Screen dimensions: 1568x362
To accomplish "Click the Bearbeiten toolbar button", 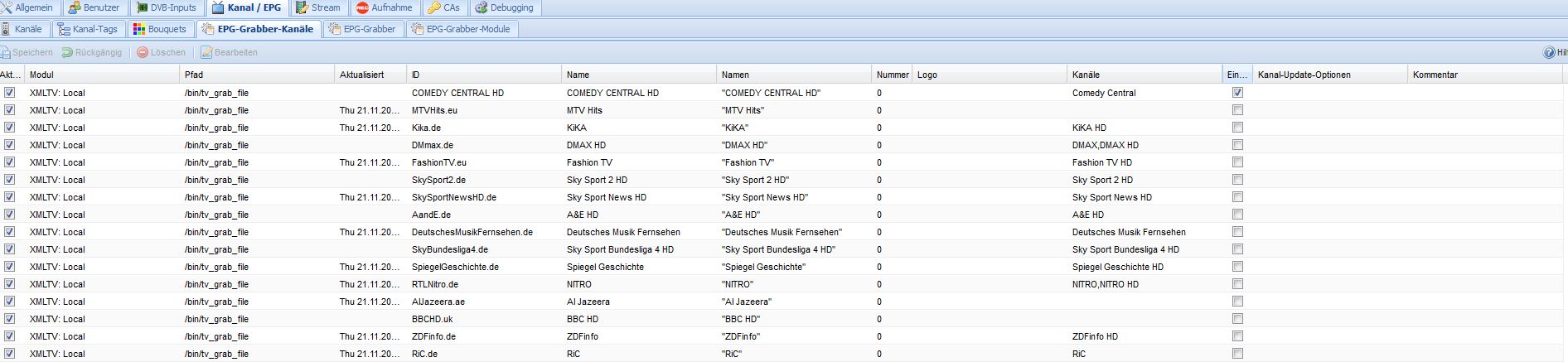I will [x=229, y=52].
